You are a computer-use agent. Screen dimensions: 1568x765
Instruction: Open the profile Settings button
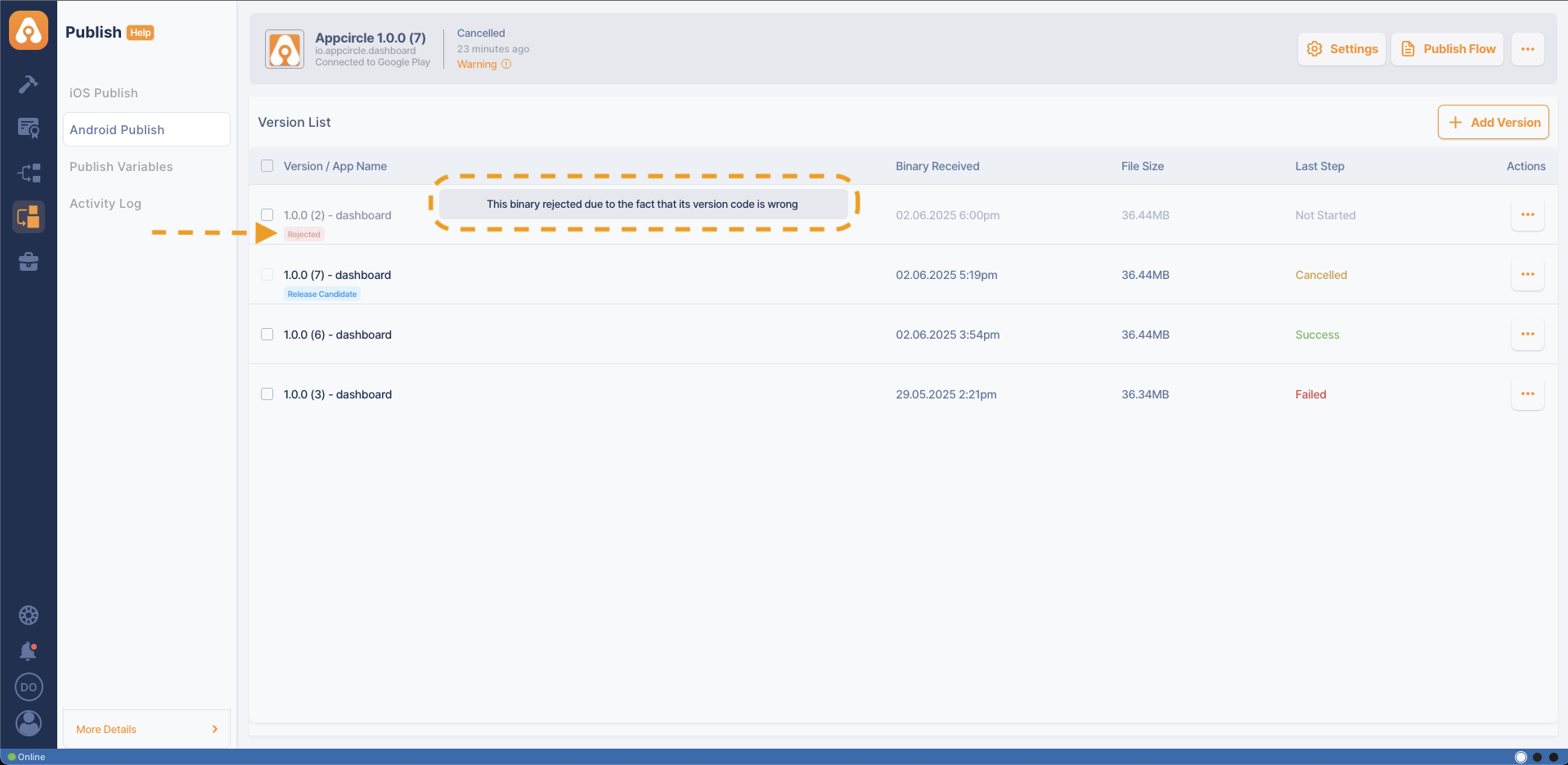click(1341, 49)
